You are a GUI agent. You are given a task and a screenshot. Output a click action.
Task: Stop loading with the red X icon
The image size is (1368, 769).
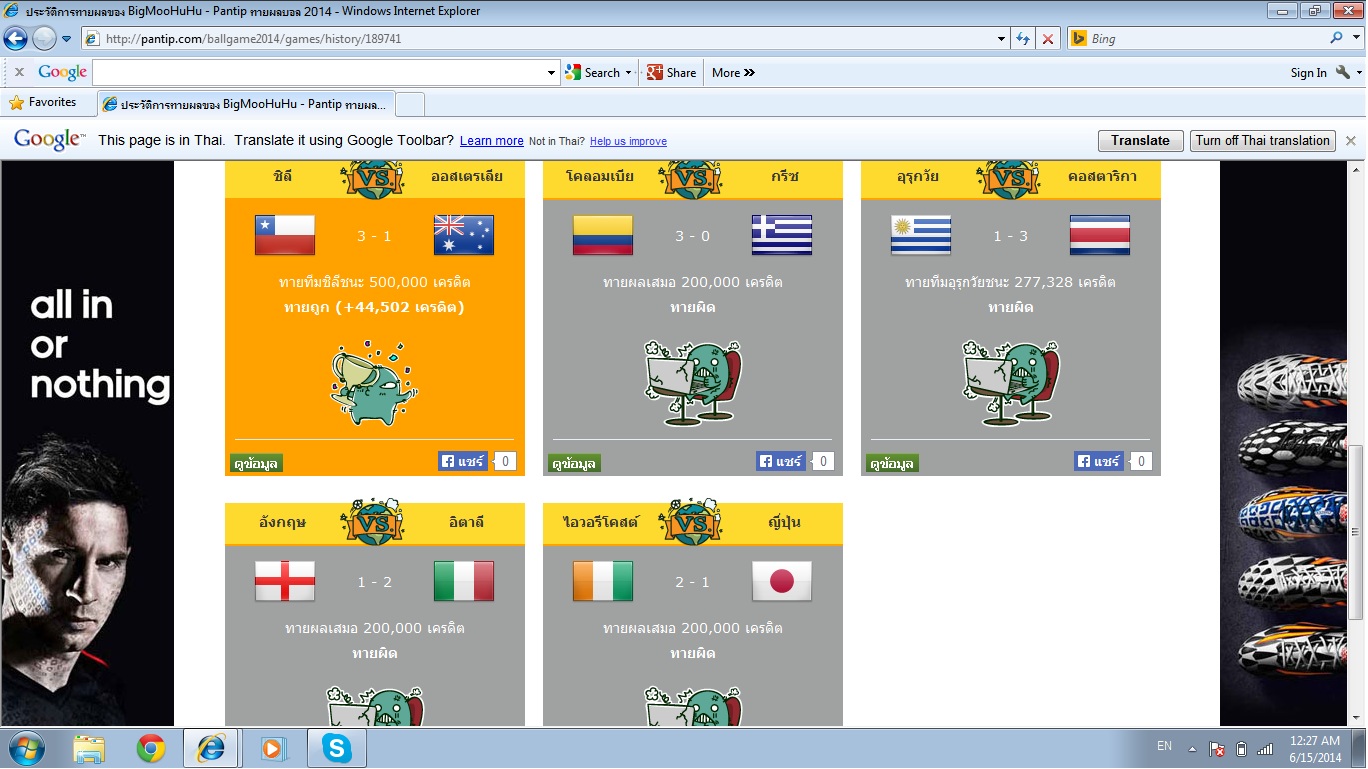click(x=1048, y=39)
